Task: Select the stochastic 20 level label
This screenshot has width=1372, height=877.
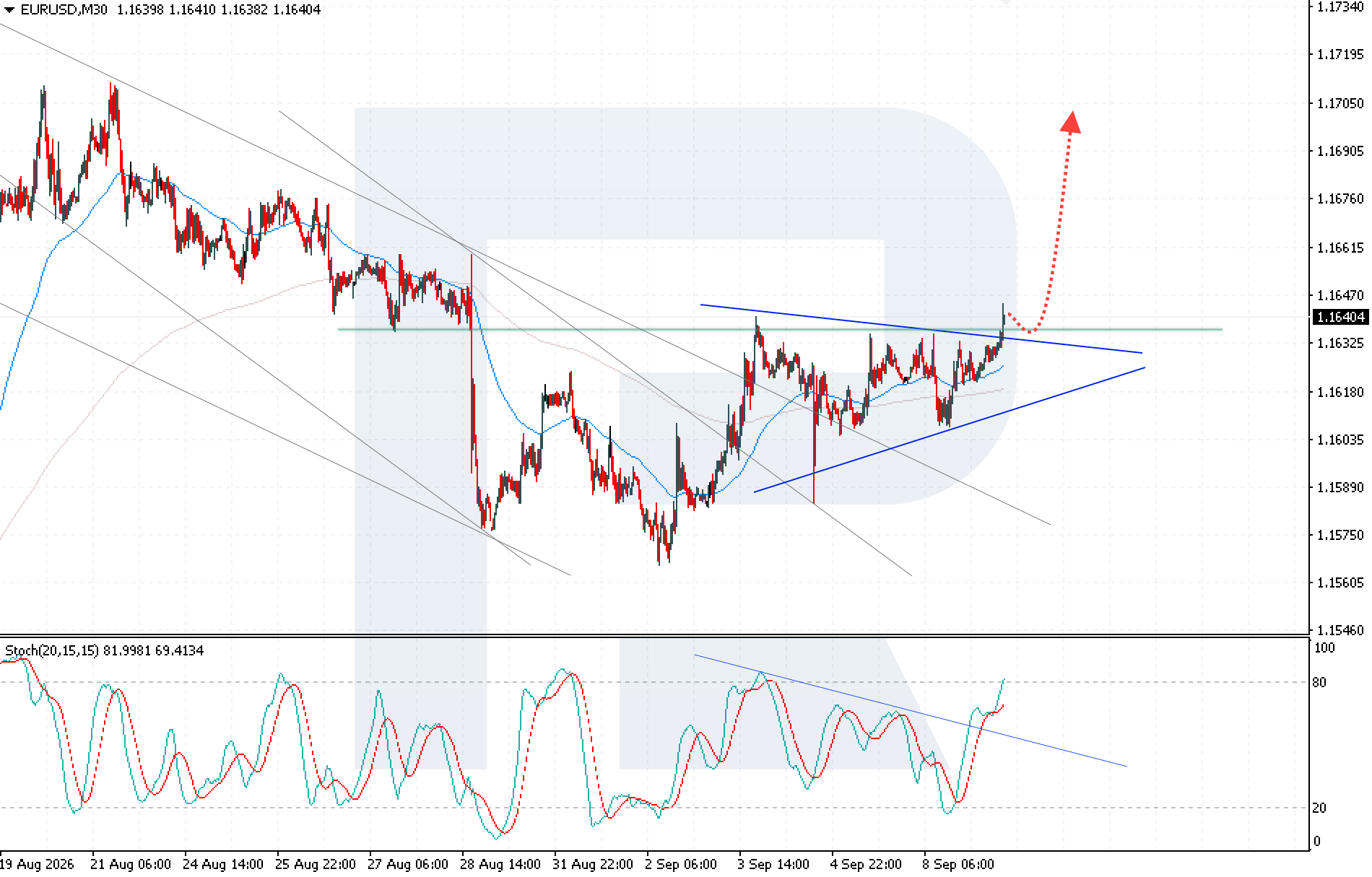Action: coord(1319,808)
